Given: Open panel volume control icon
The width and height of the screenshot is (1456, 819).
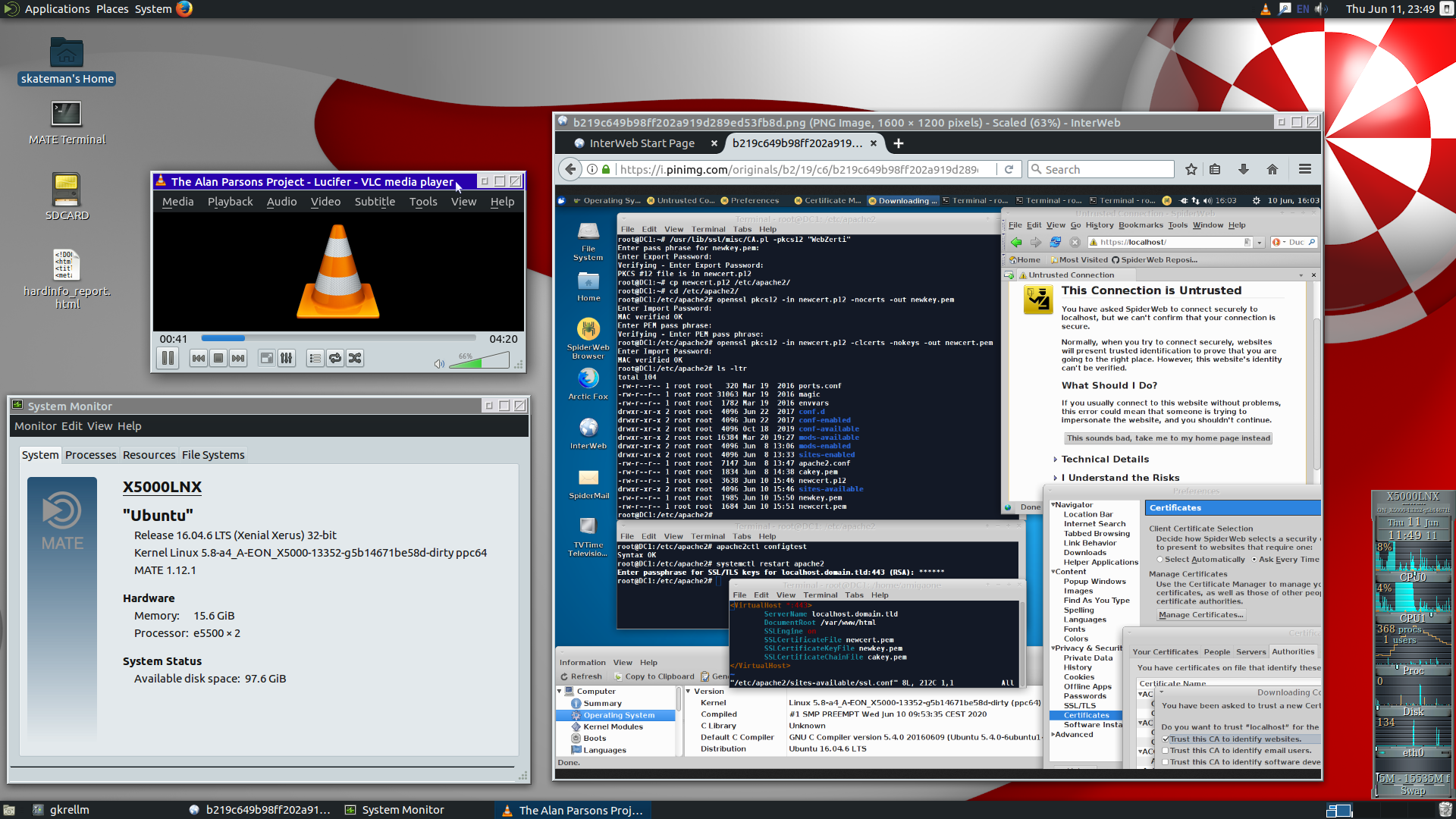Looking at the screenshot, I should [1321, 9].
